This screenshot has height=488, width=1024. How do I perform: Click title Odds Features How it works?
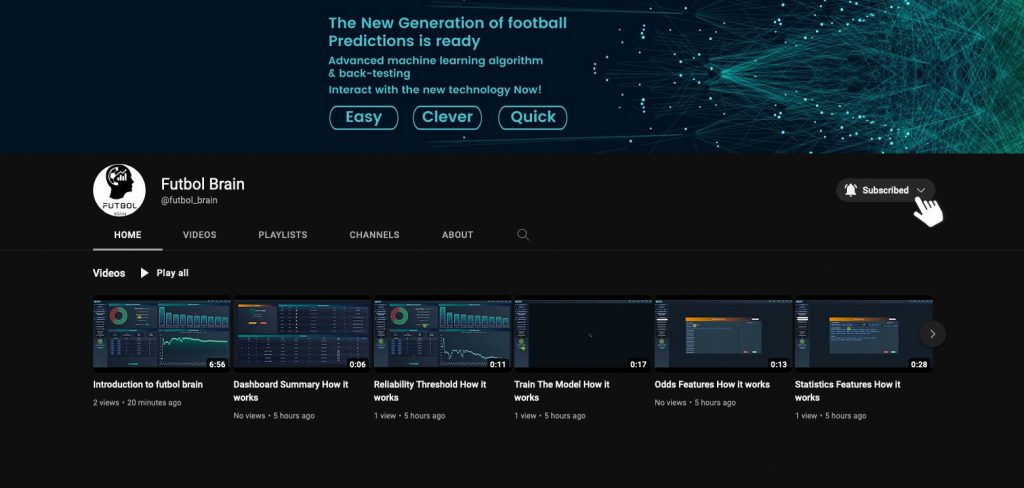pos(712,385)
